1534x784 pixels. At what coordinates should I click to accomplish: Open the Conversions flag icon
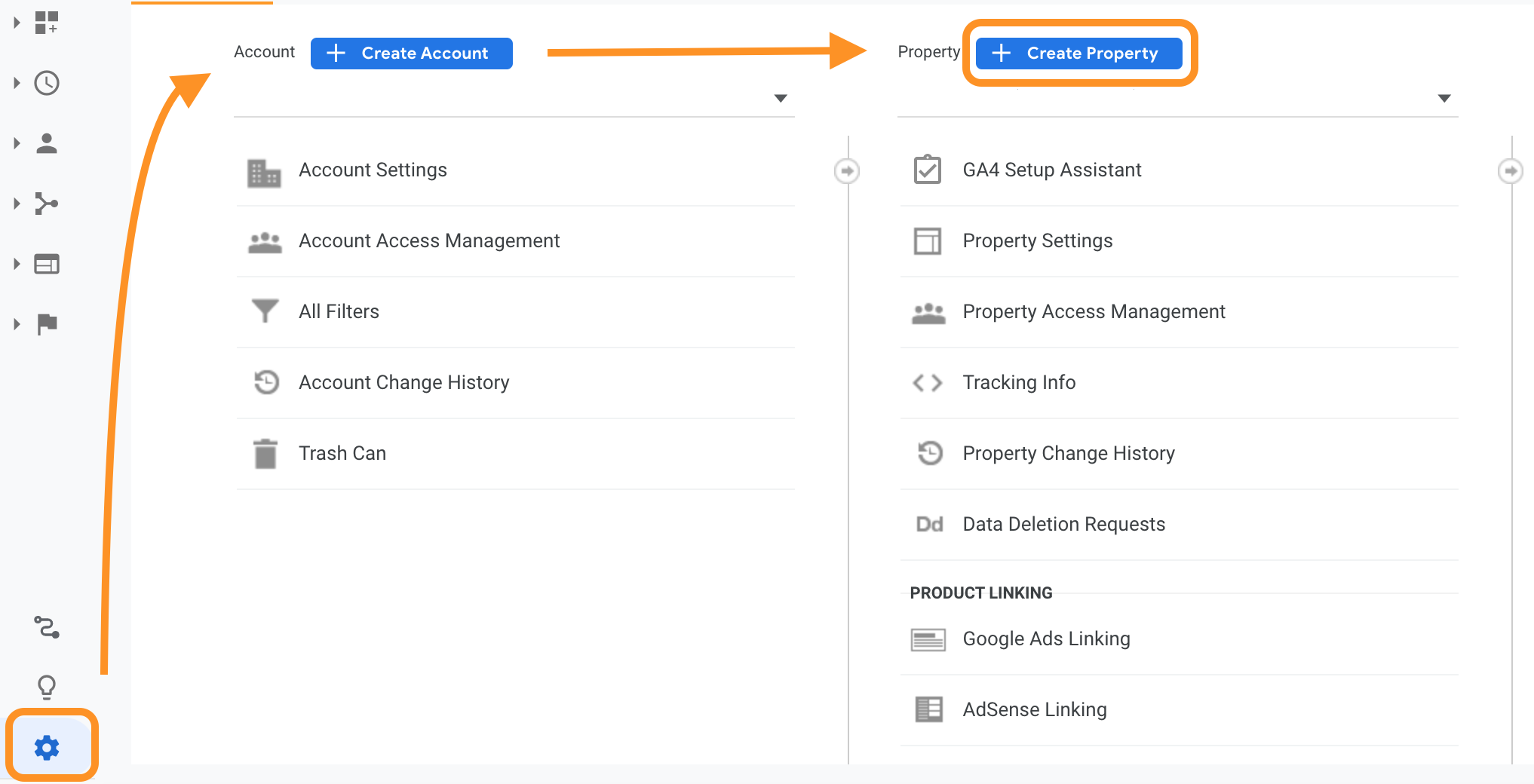point(47,324)
